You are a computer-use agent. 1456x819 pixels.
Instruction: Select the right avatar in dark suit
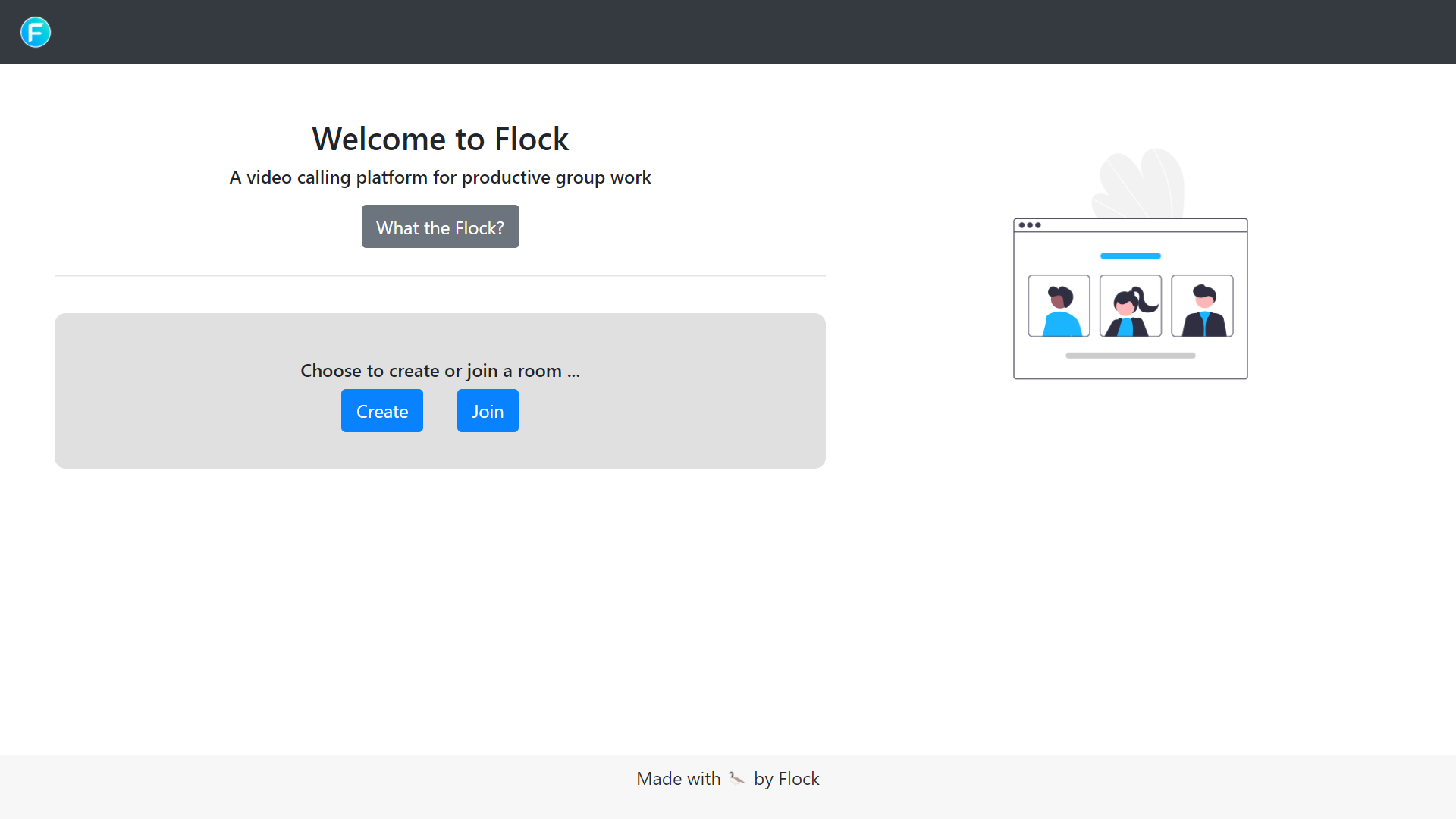click(1202, 306)
